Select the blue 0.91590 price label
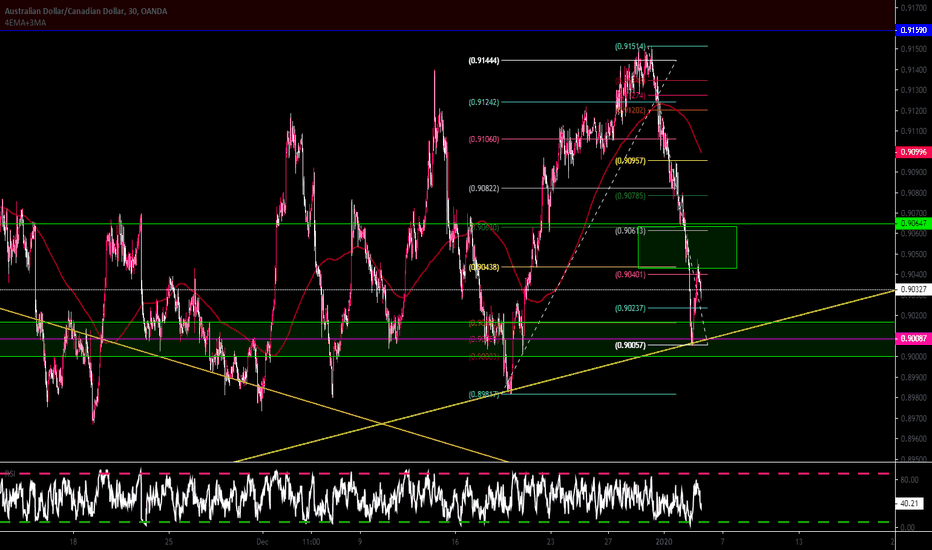 click(912, 30)
